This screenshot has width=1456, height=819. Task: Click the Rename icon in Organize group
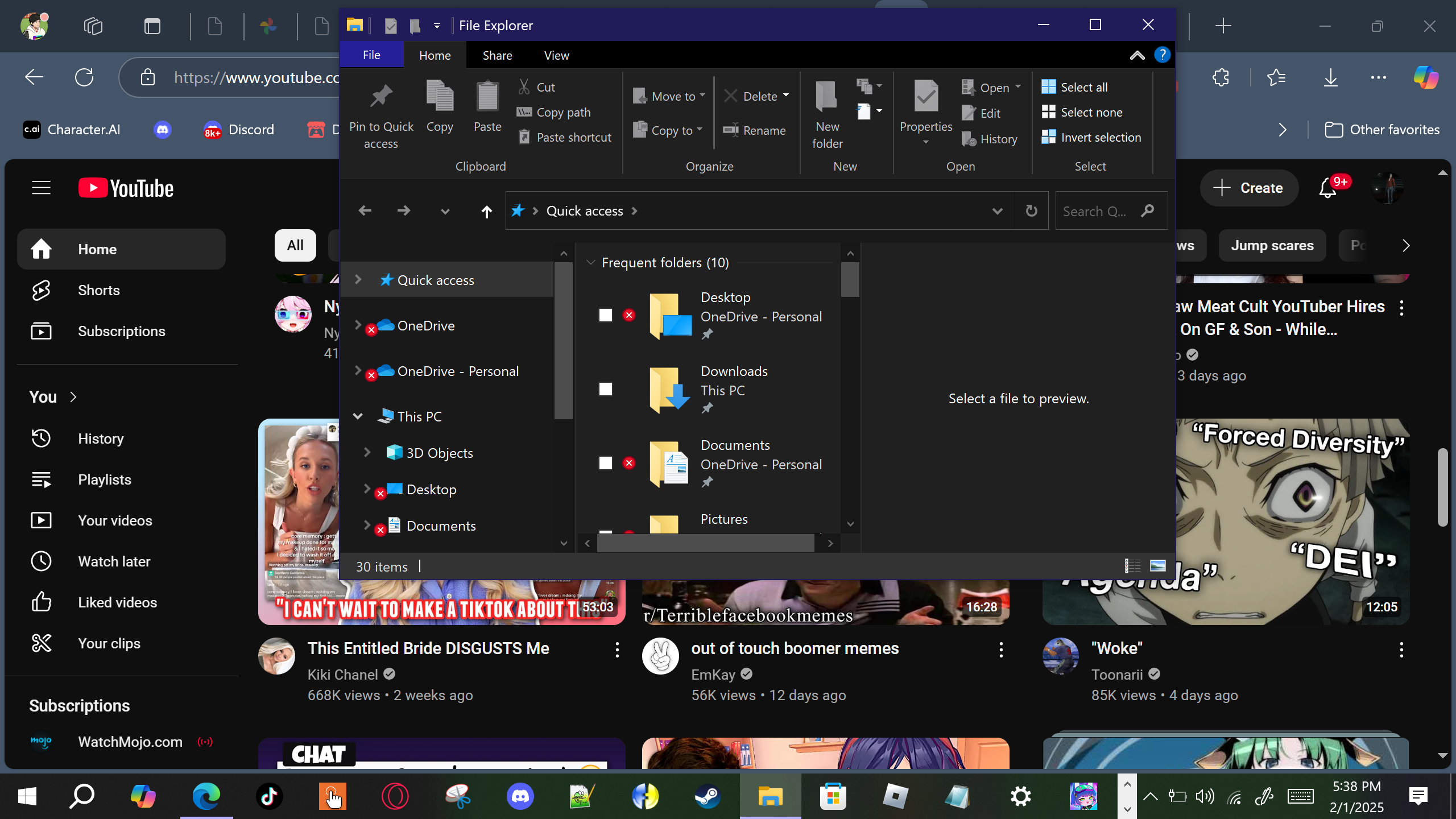click(x=731, y=130)
